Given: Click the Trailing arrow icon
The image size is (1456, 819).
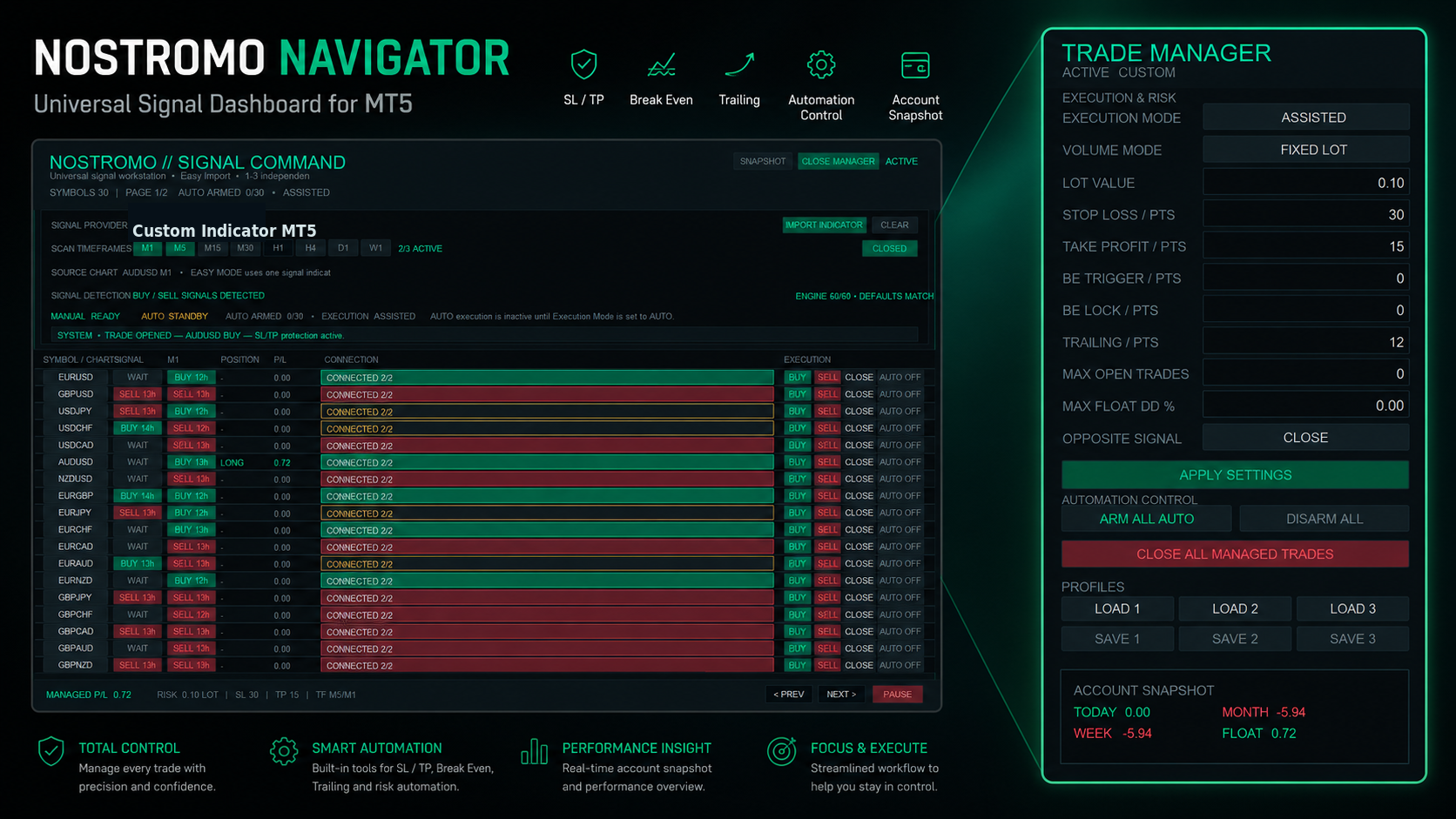Looking at the screenshot, I should (739, 64).
